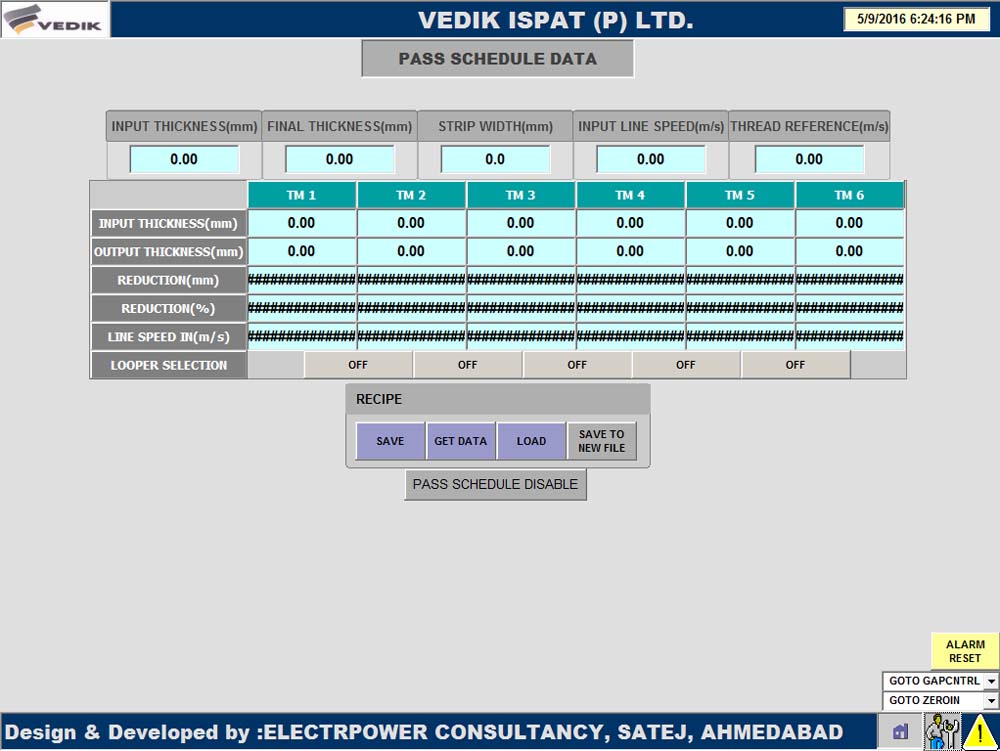Screen dimensions: 1000x751
Task: Click the TM 3 column header
Action: pyautogui.click(x=520, y=195)
